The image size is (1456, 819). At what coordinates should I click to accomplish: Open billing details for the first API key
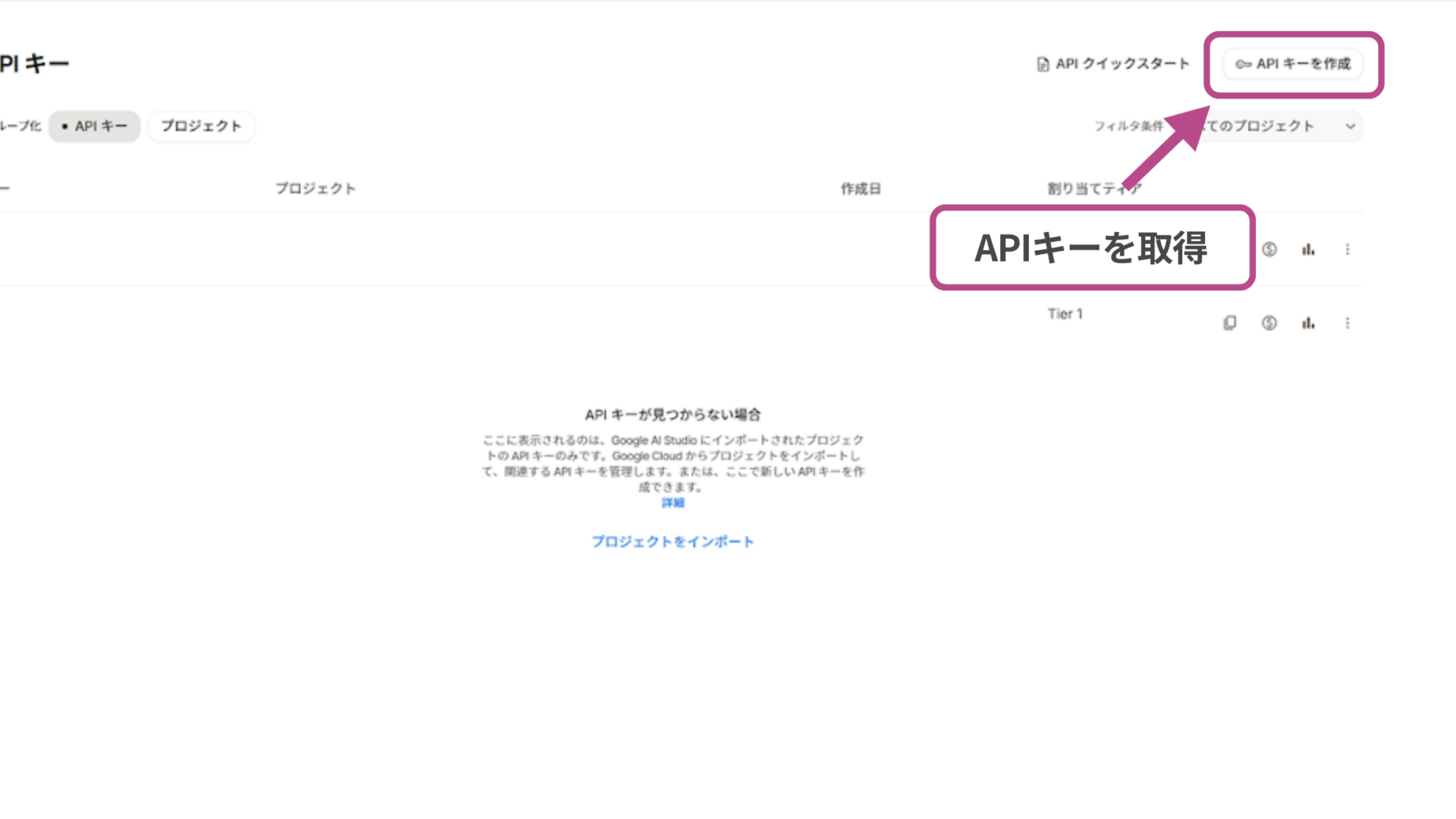[x=1269, y=249]
